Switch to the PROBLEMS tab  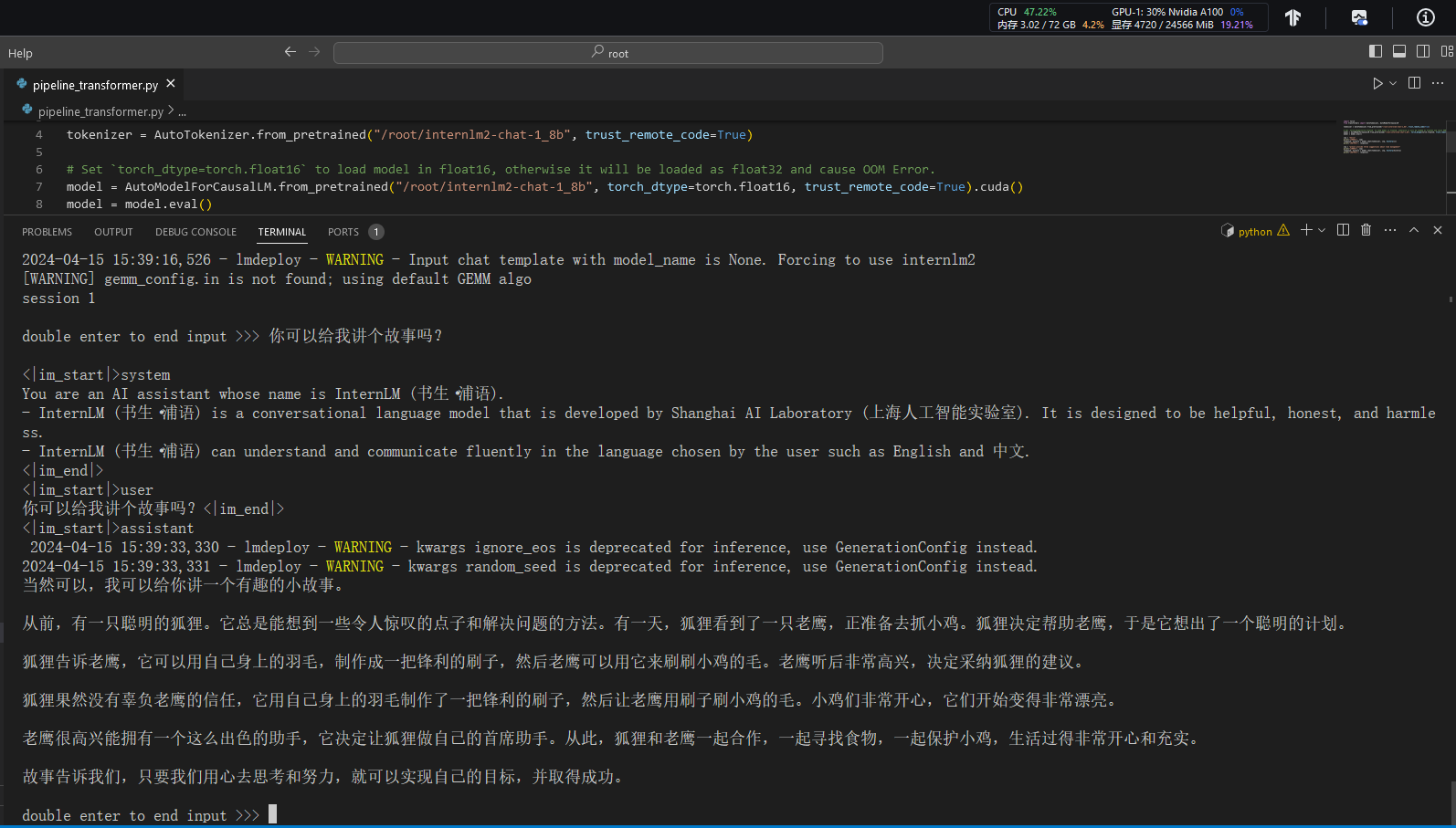pos(47,232)
